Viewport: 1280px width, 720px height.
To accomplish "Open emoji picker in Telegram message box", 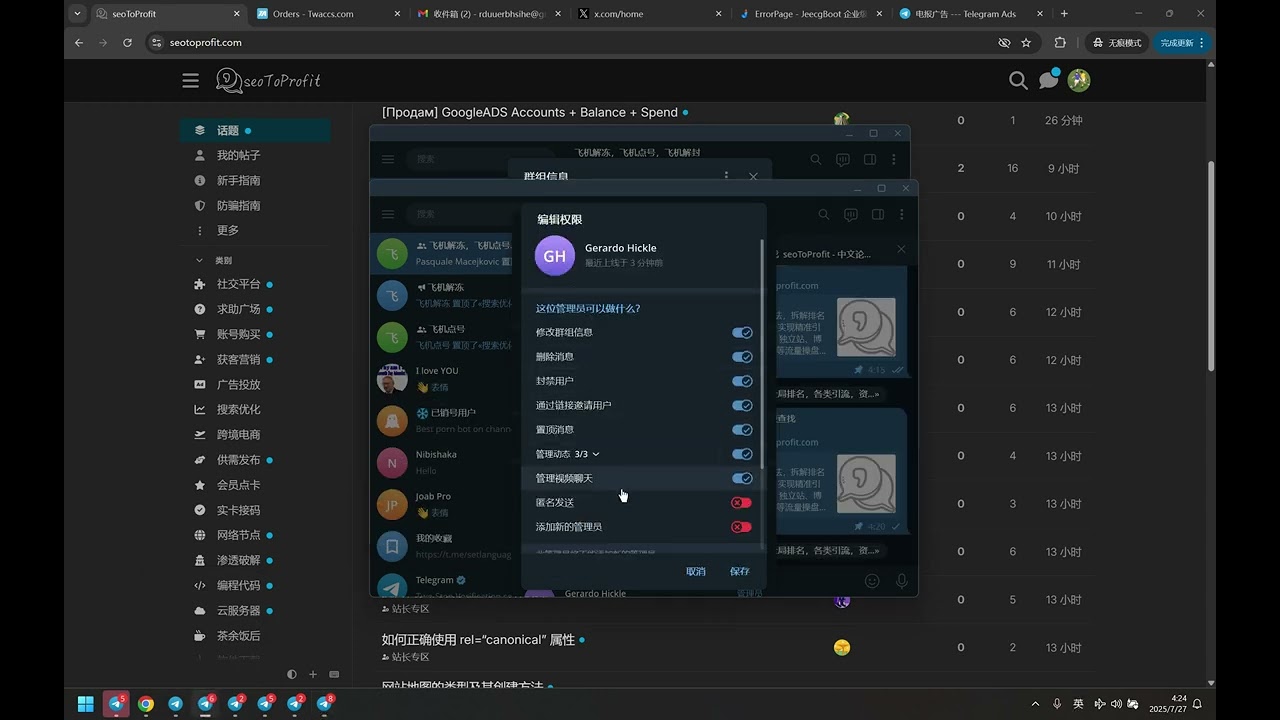I will pyautogui.click(x=872, y=581).
